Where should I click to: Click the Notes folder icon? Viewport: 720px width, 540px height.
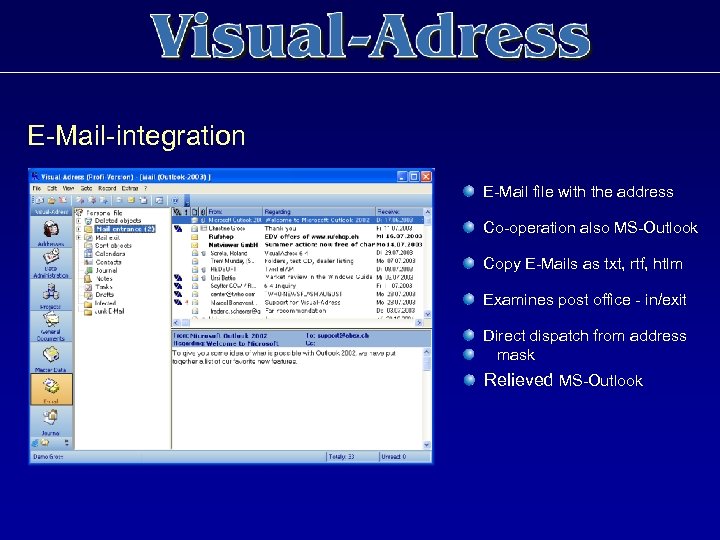click(x=88, y=278)
